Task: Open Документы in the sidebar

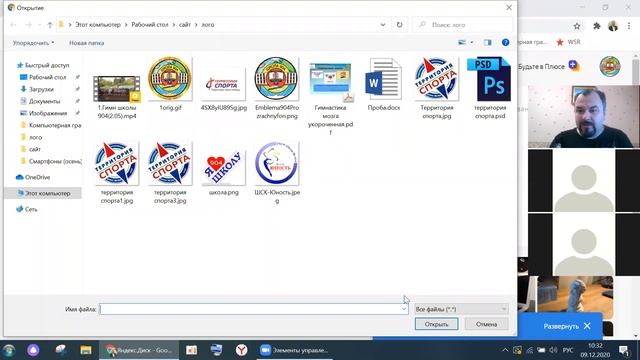Action: point(40,101)
